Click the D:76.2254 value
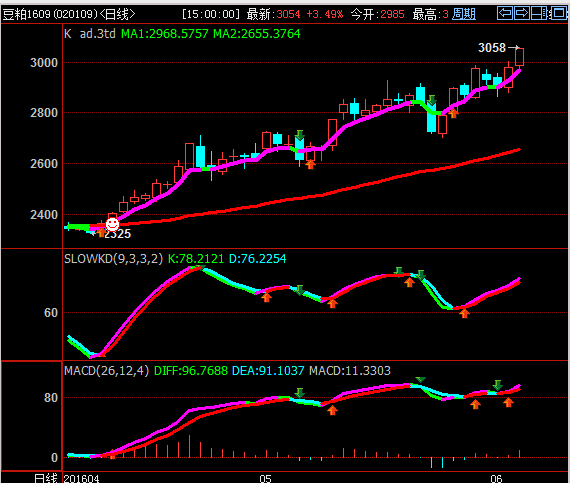The width and height of the screenshot is (570, 483). tap(258, 259)
